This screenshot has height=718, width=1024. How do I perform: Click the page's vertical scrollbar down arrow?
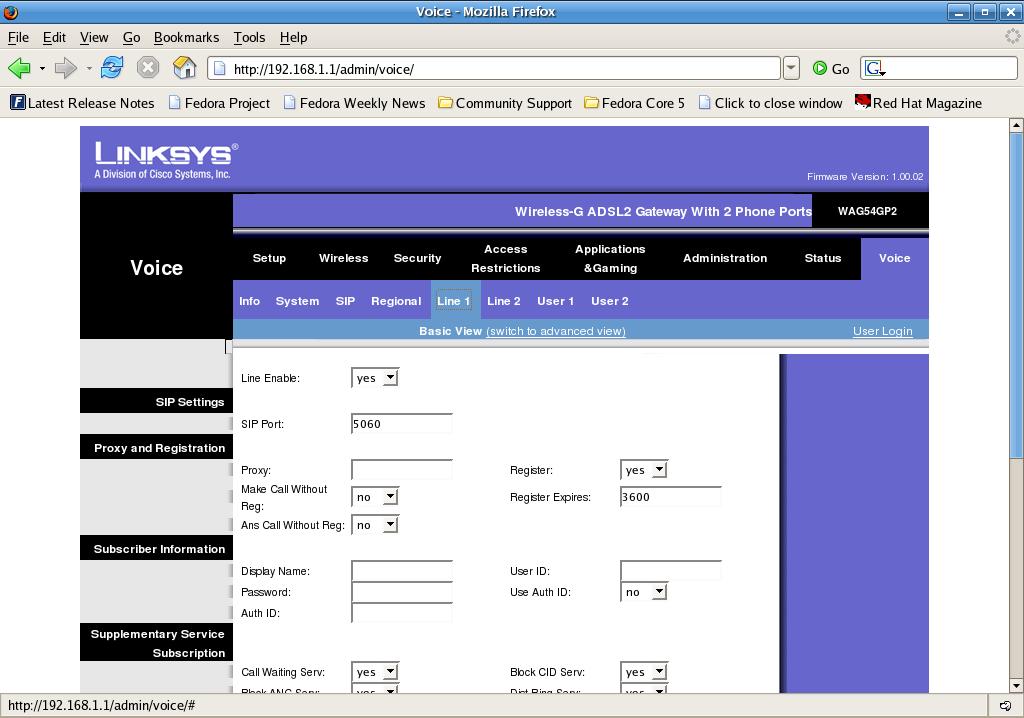pyautogui.click(x=1017, y=685)
